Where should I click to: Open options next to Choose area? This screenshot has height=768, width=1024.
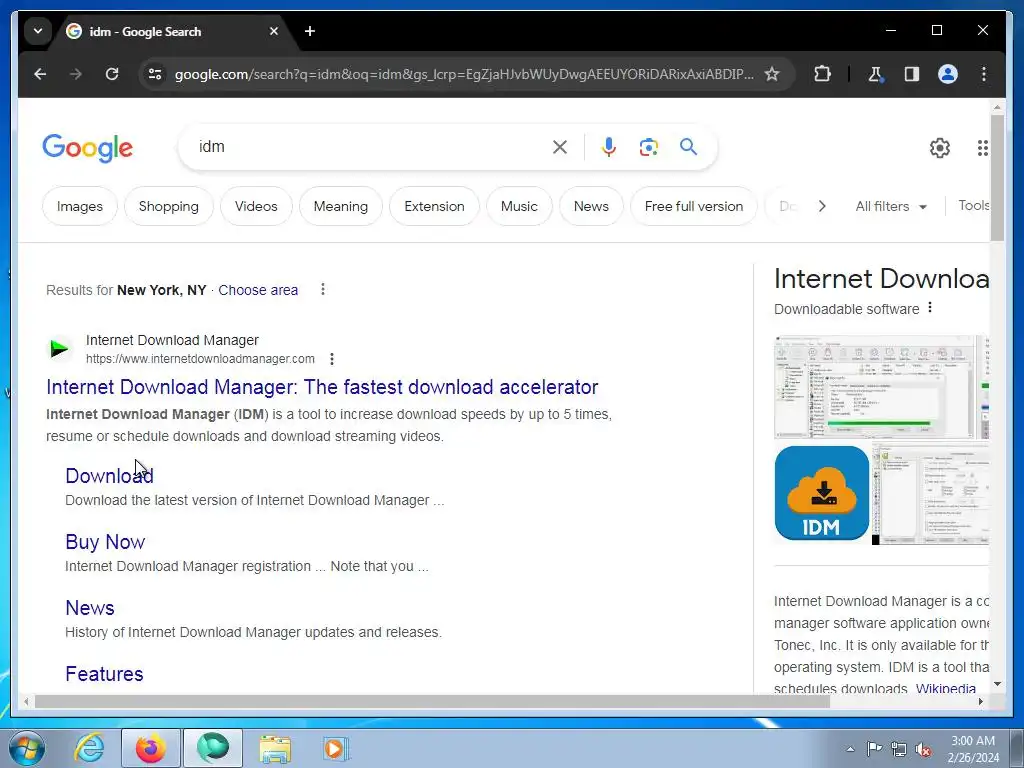point(323,289)
